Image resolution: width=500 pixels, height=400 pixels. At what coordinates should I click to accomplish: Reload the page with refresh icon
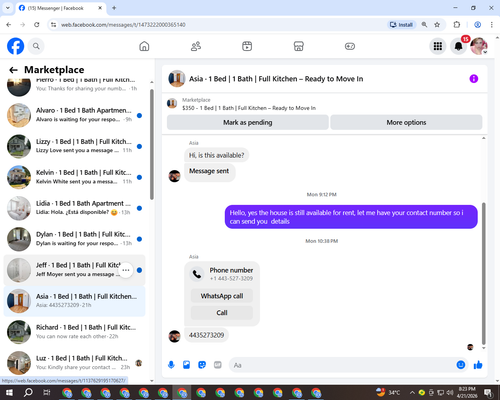click(37, 25)
